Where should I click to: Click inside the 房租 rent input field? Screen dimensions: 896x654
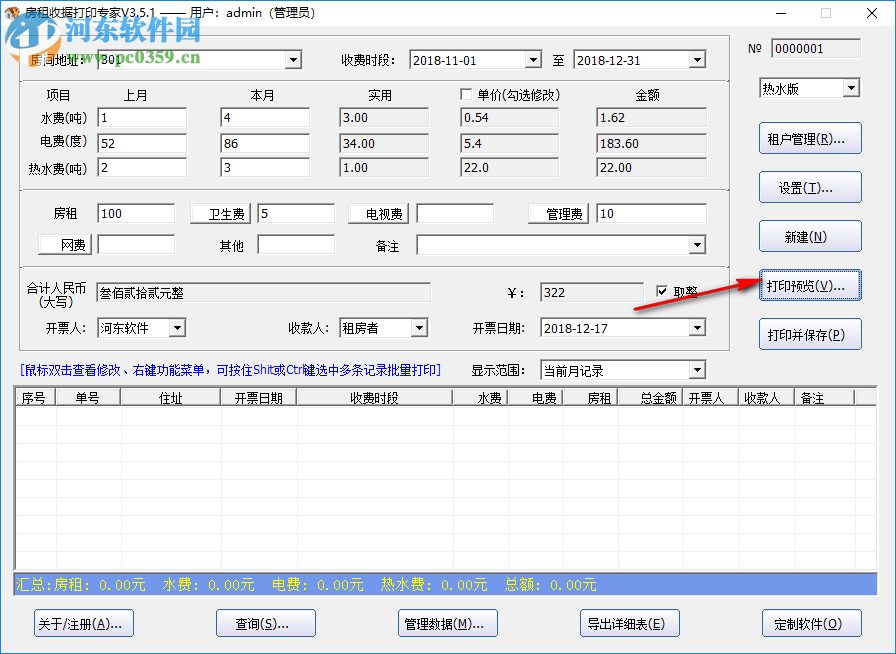[x=135, y=213]
